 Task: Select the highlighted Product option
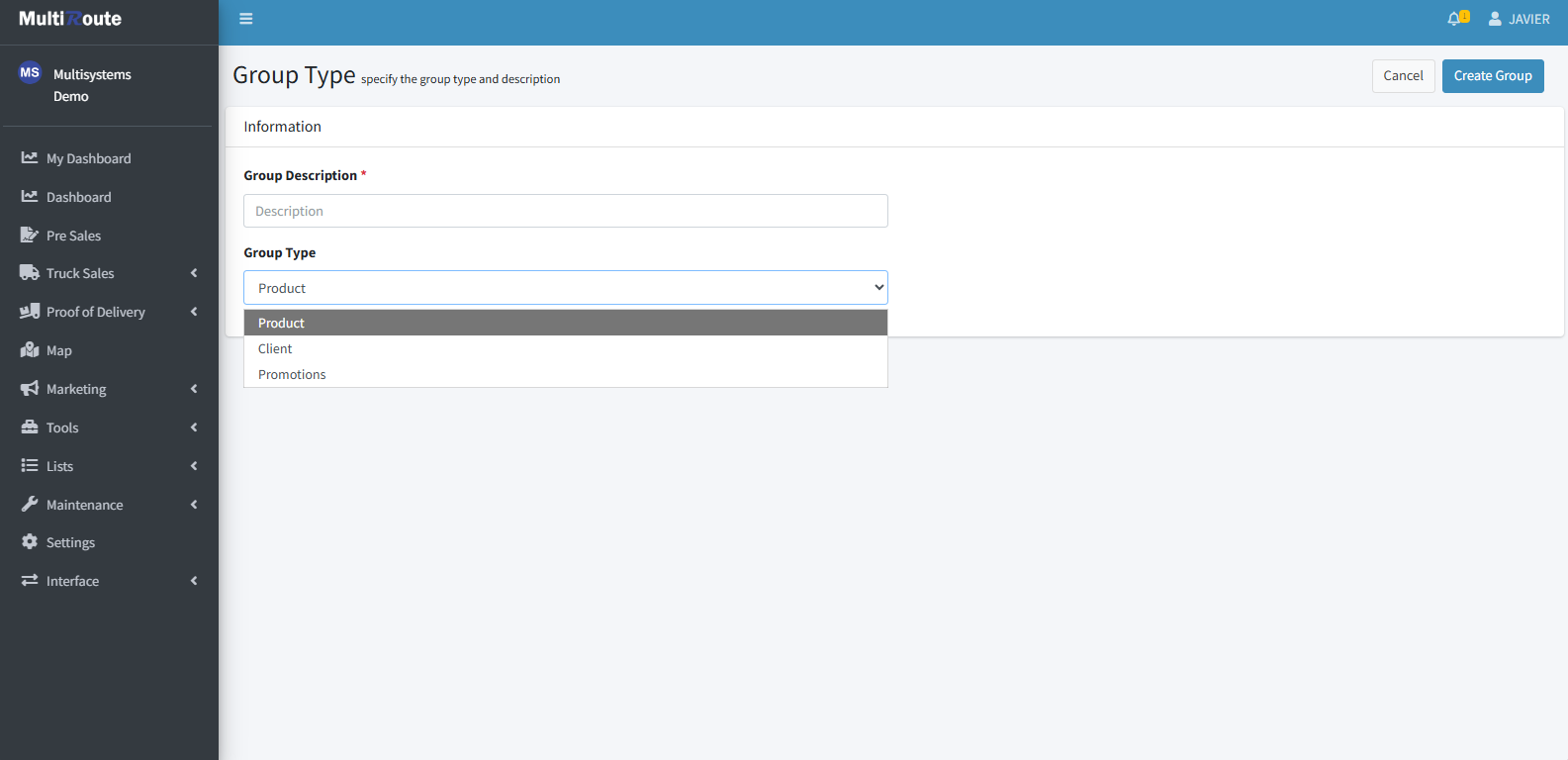[282, 324]
